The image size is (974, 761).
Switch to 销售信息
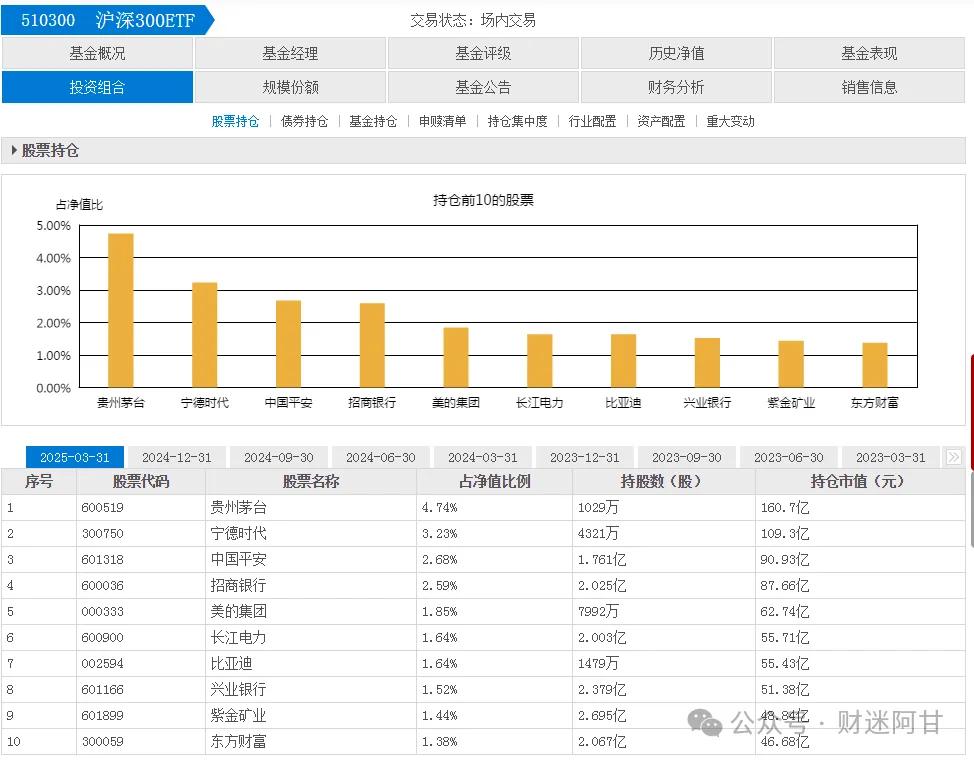pos(871,87)
